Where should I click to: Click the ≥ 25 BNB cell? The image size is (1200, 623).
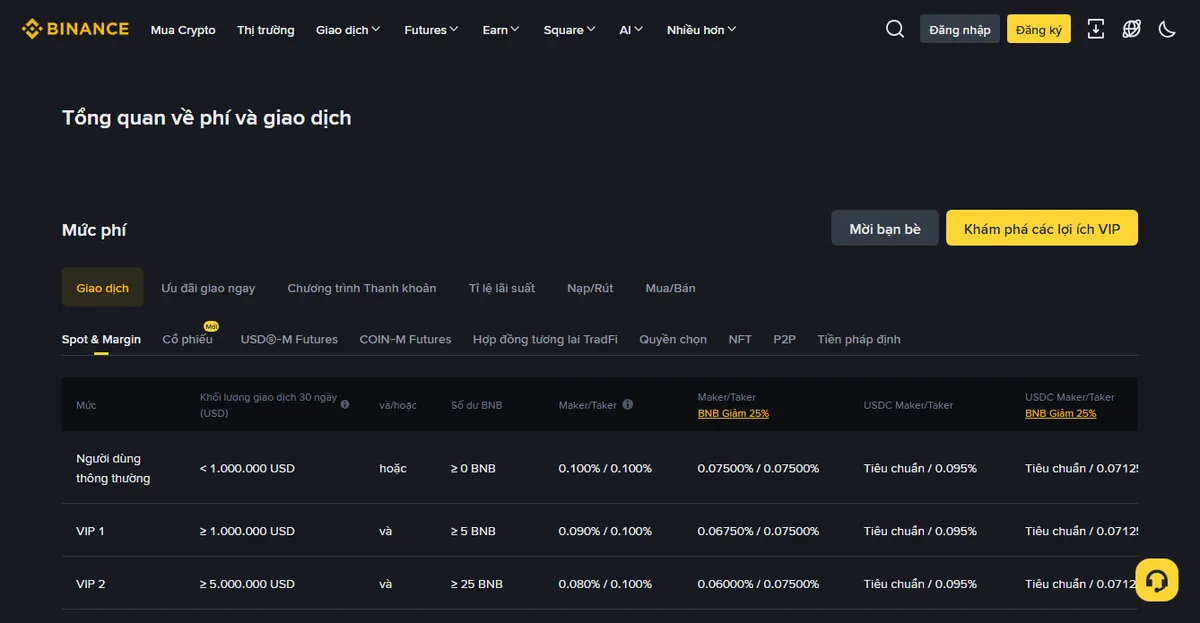click(x=477, y=584)
